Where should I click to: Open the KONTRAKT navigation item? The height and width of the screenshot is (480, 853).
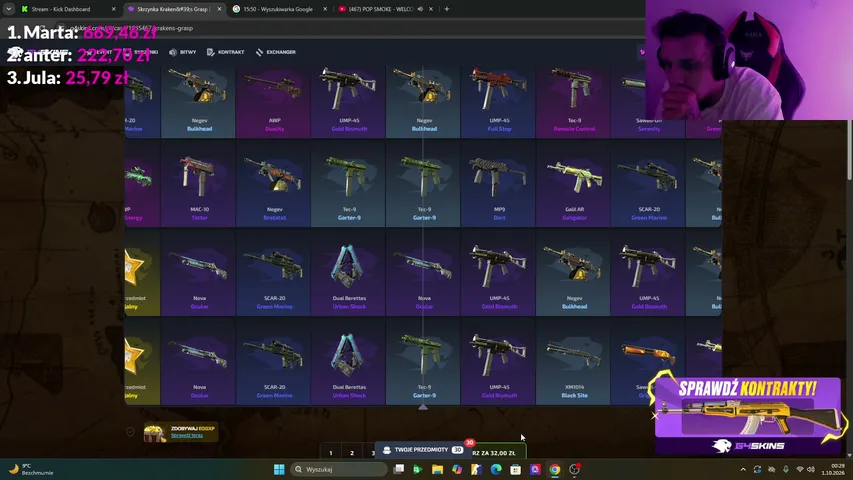click(225, 52)
